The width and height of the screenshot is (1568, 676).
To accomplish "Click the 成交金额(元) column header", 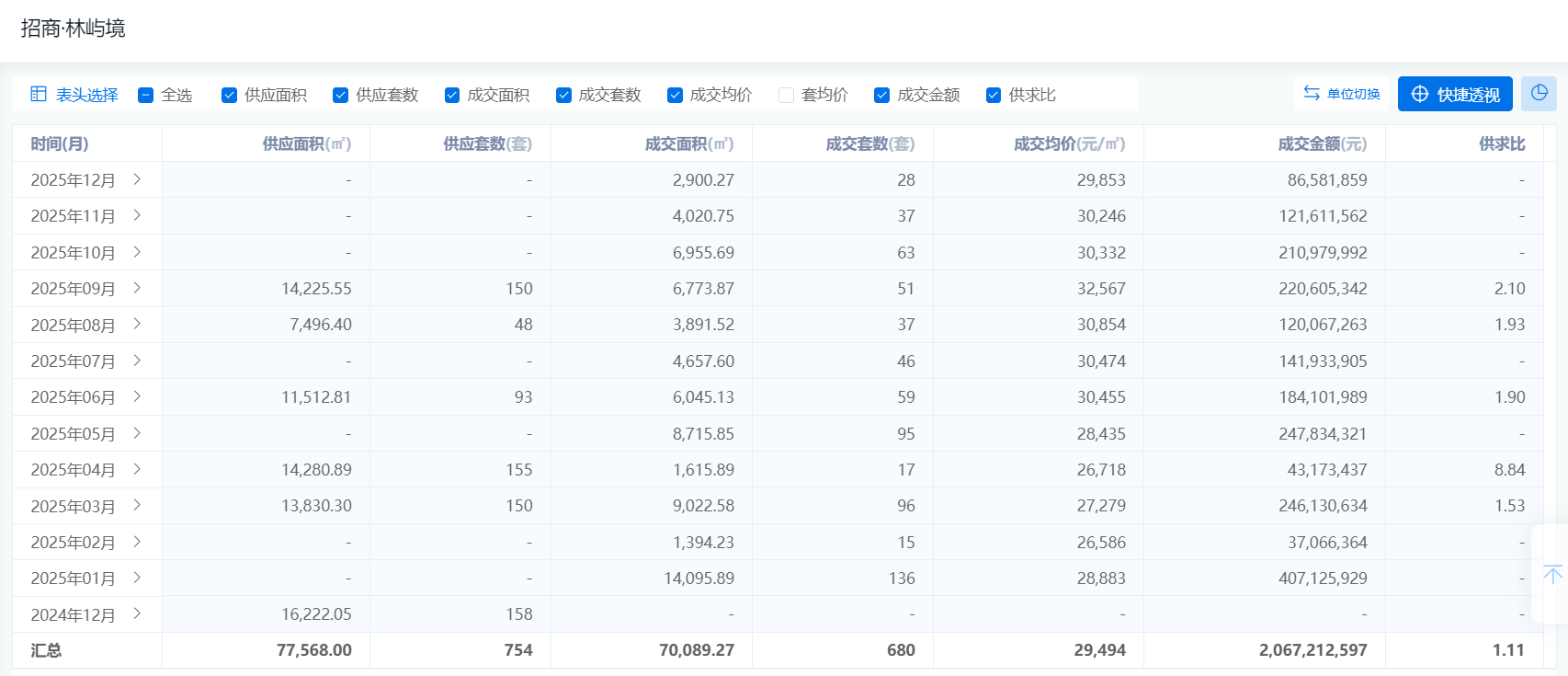I will [1322, 143].
